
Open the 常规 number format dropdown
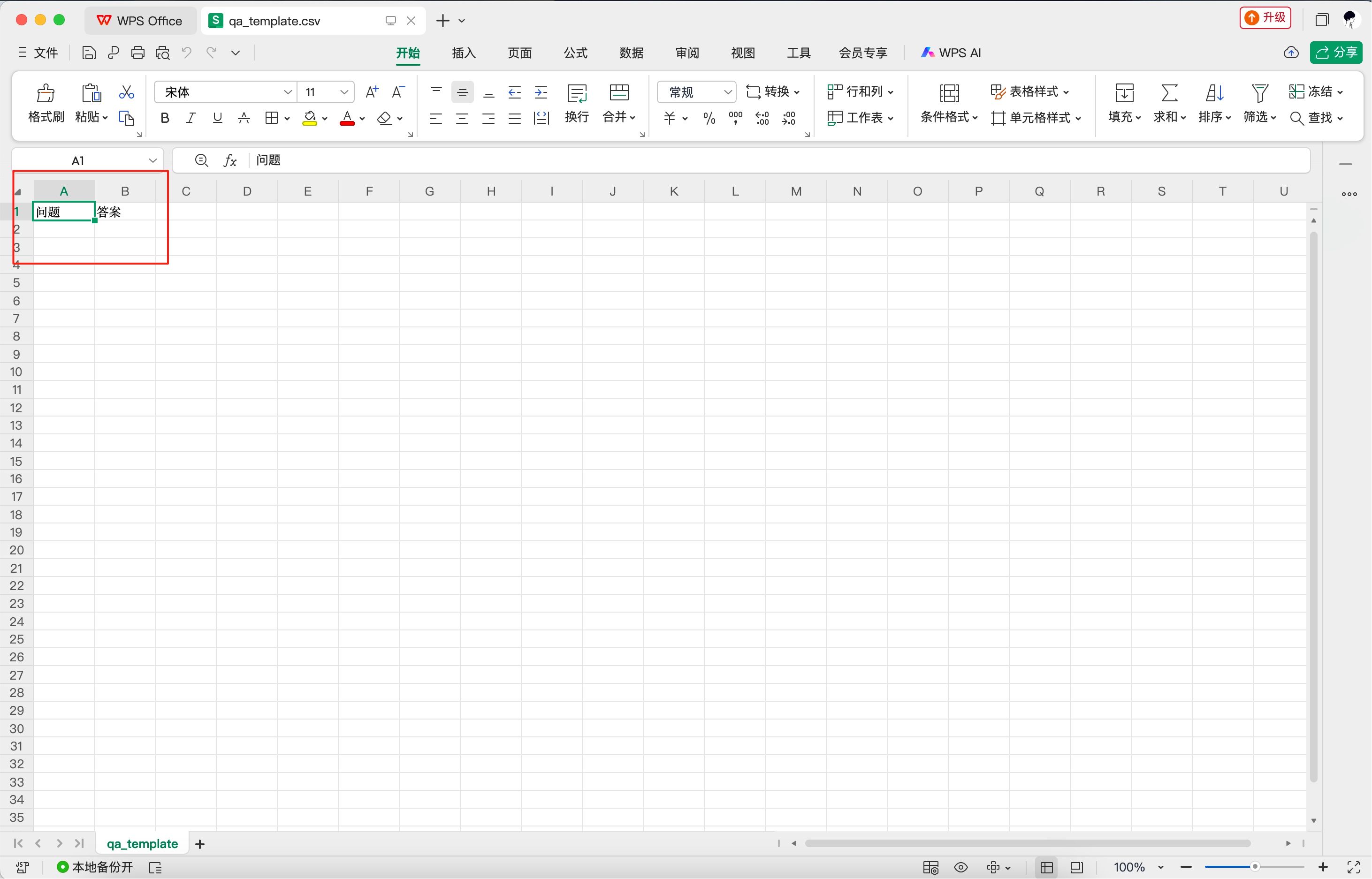tap(727, 92)
